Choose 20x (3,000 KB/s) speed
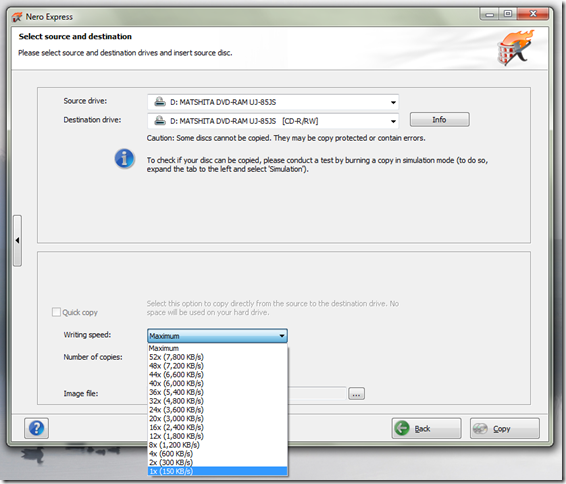 pyautogui.click(x=217, y=418)
